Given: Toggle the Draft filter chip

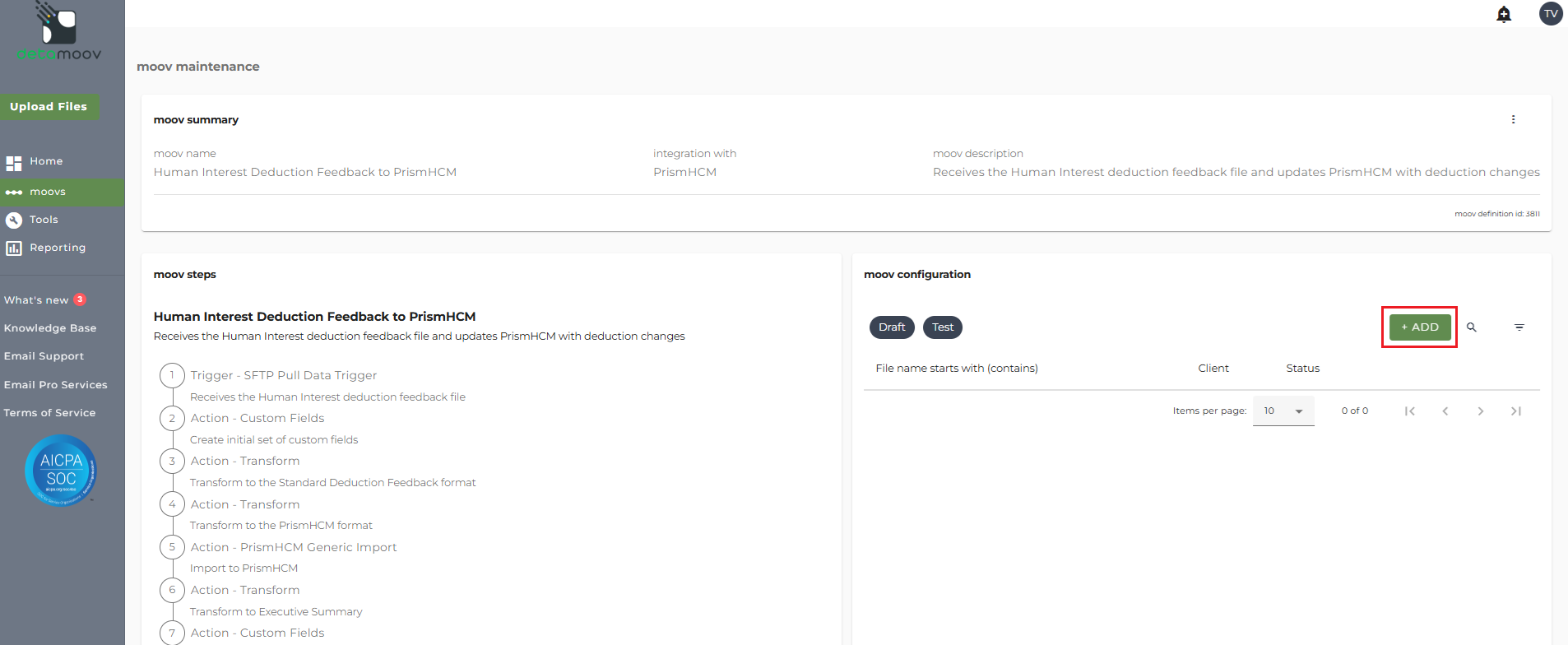Looking at the screenshot, I should (892, 327).
